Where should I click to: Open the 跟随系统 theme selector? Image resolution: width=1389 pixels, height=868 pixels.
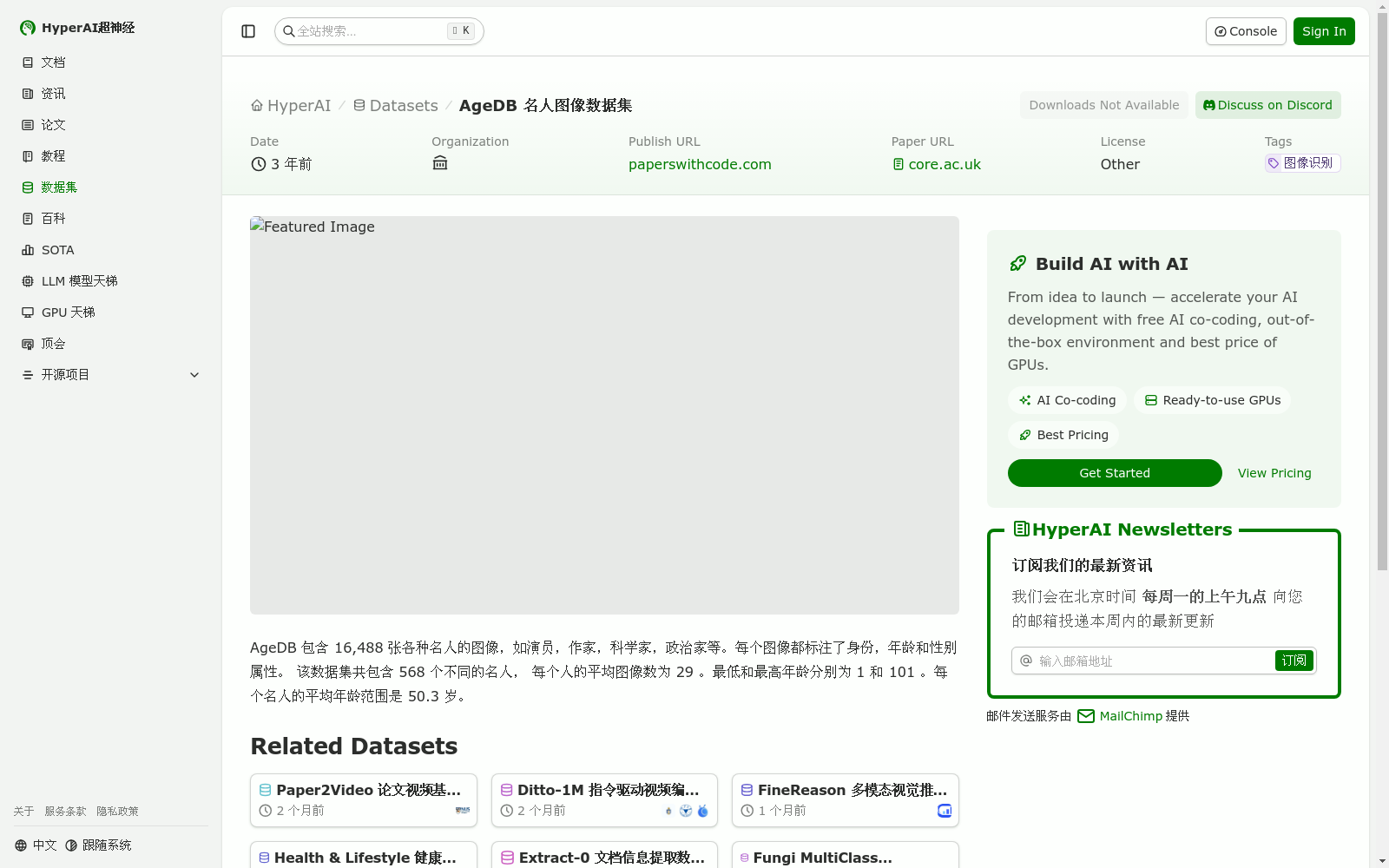98,845
